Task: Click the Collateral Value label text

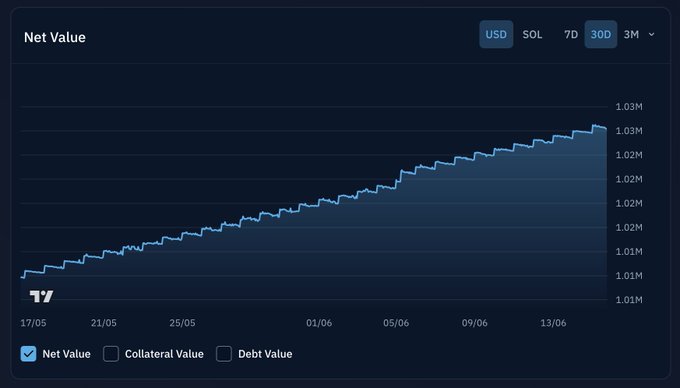Action: [164, 354]
